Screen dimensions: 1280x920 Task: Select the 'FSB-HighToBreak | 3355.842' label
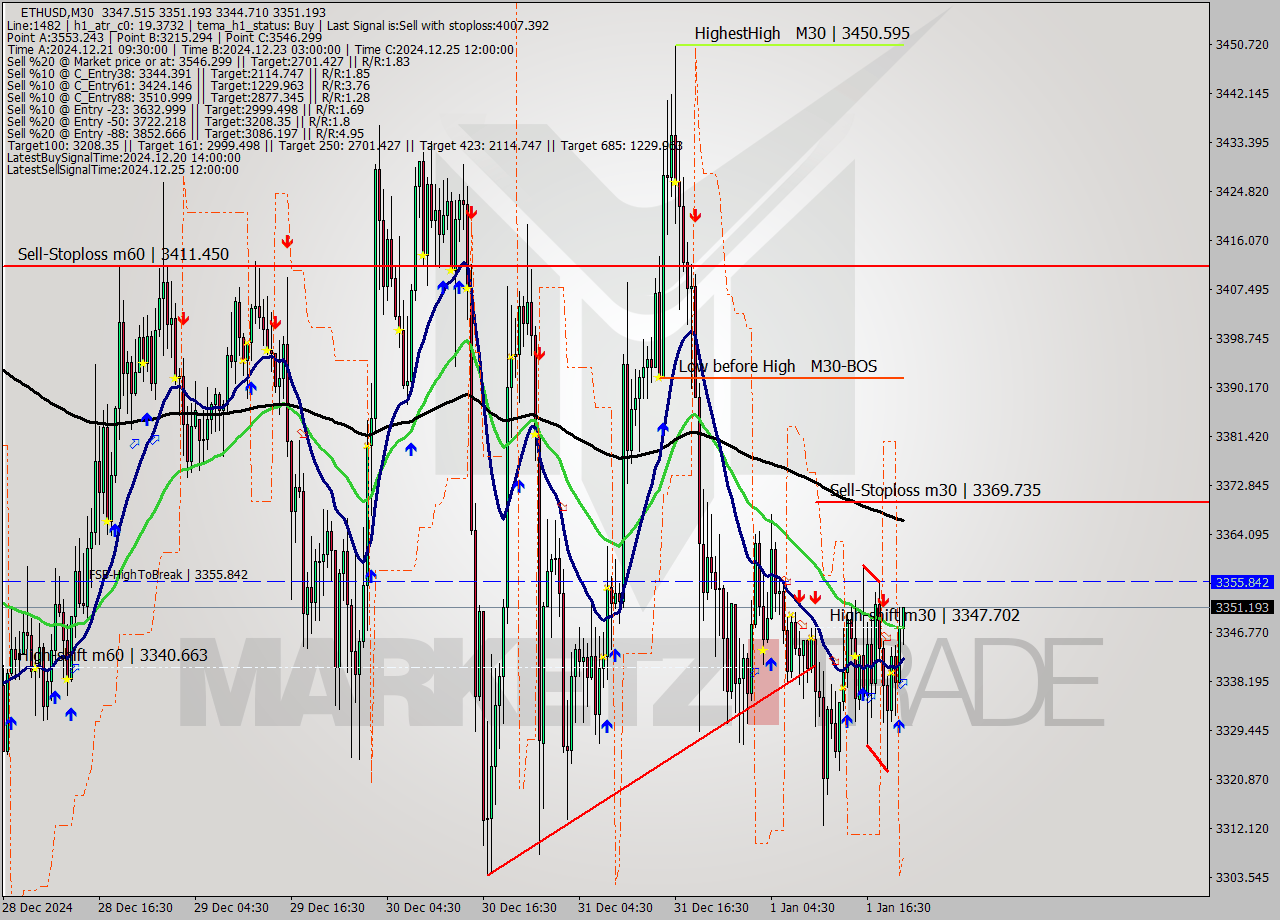click(x=169, y=575)
